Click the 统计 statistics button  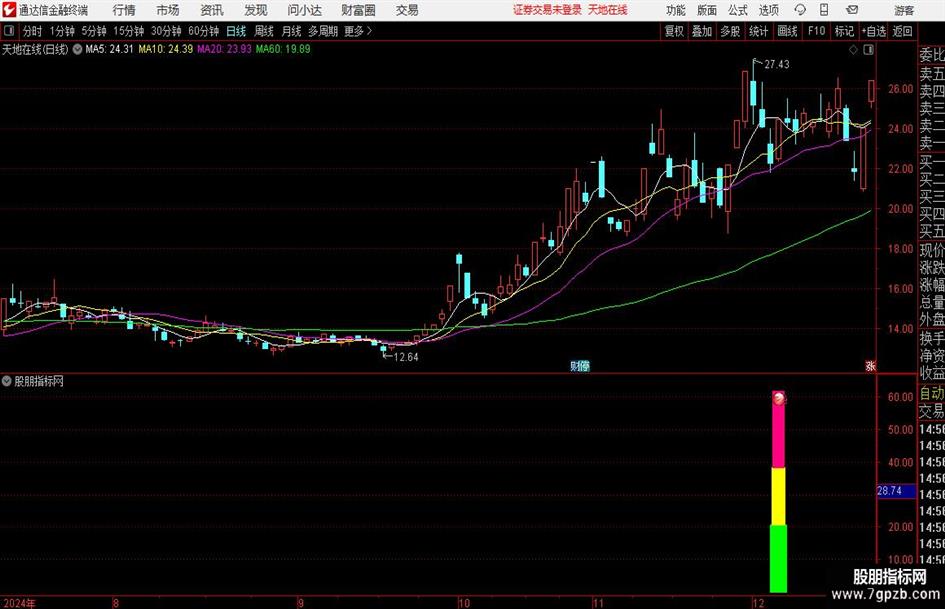click(x=758, y=31)
